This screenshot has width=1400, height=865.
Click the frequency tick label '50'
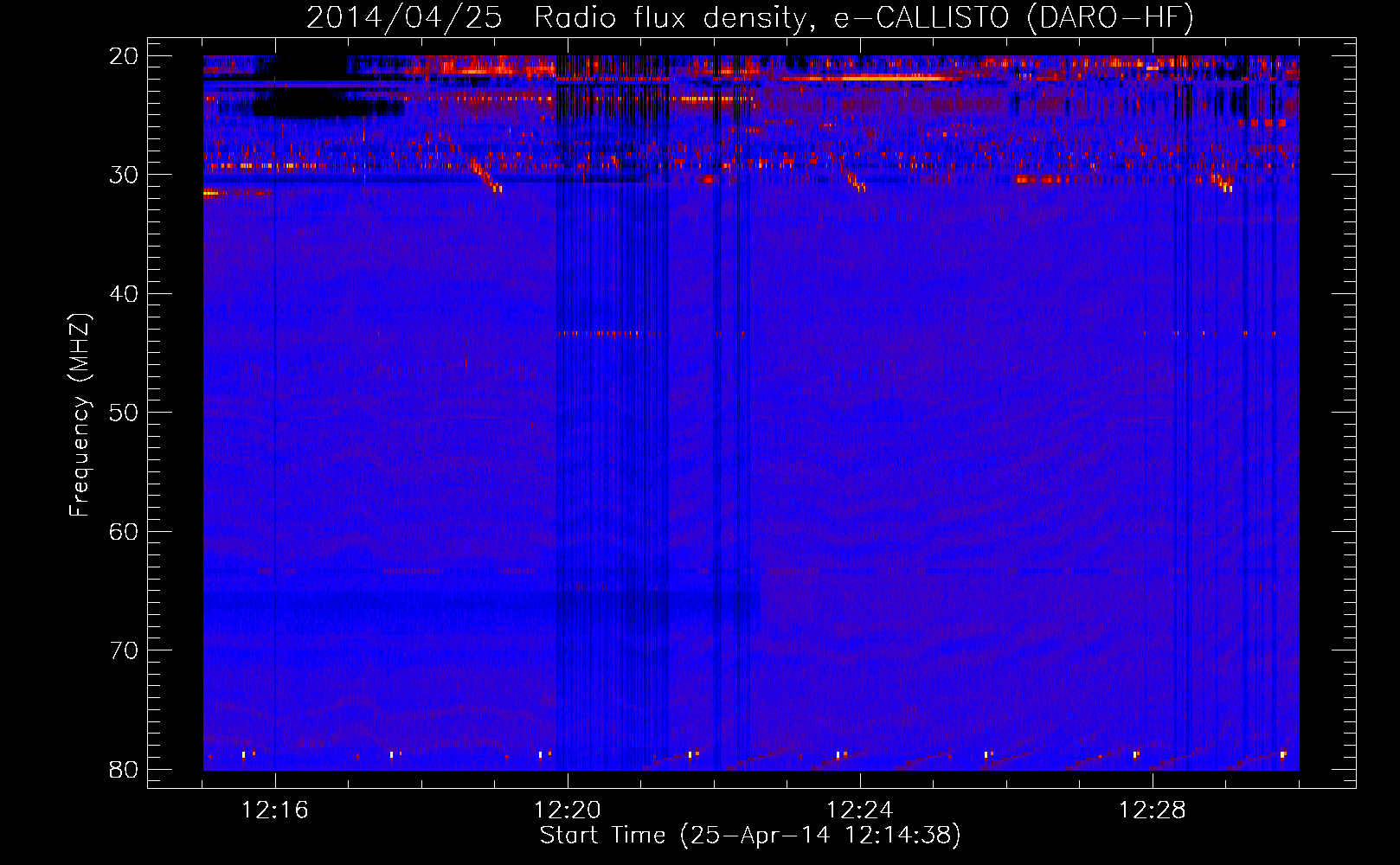pyautogui.click(x=124, y=413)
